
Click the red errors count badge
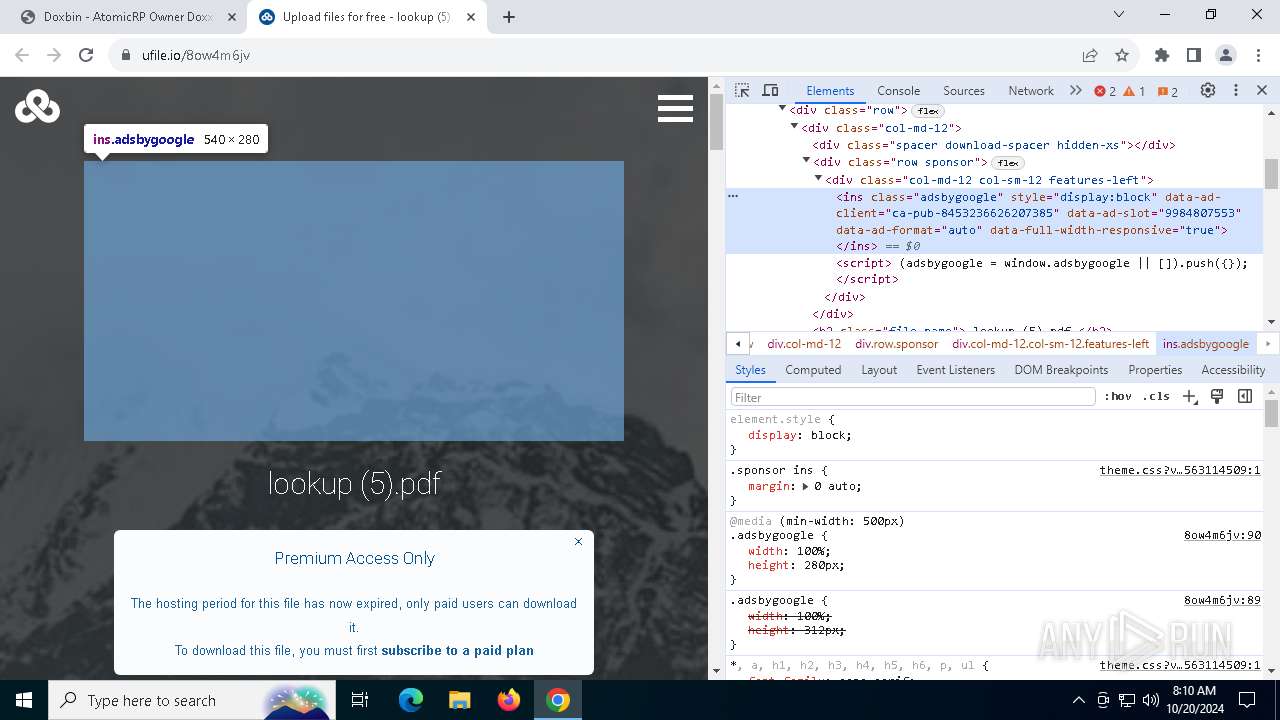pos(1105,91)
